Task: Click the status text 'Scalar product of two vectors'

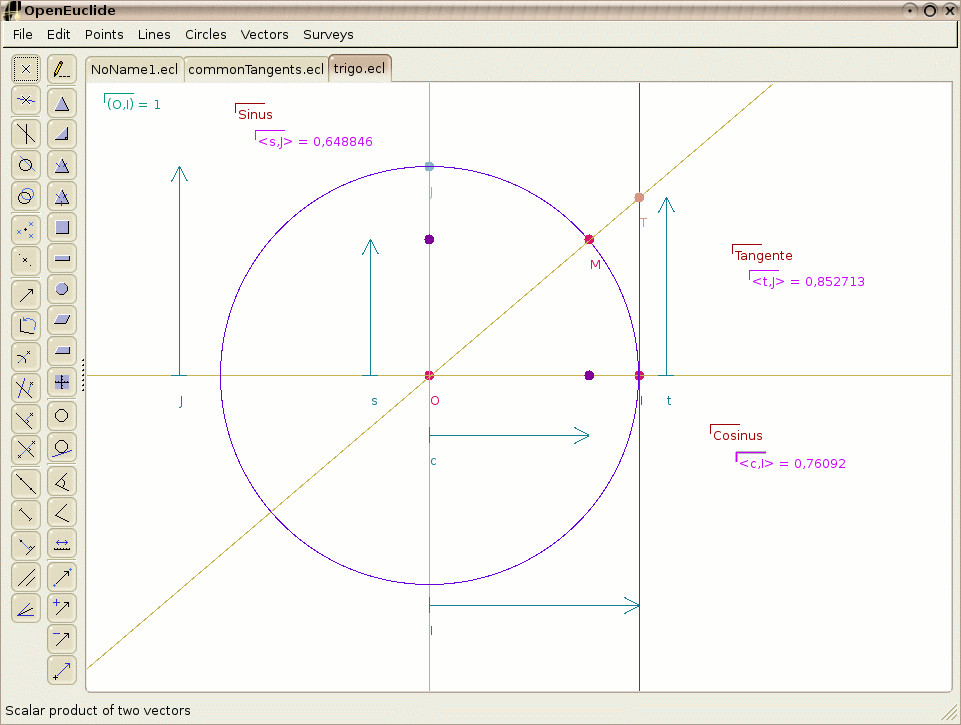Action: click(98, 710)
